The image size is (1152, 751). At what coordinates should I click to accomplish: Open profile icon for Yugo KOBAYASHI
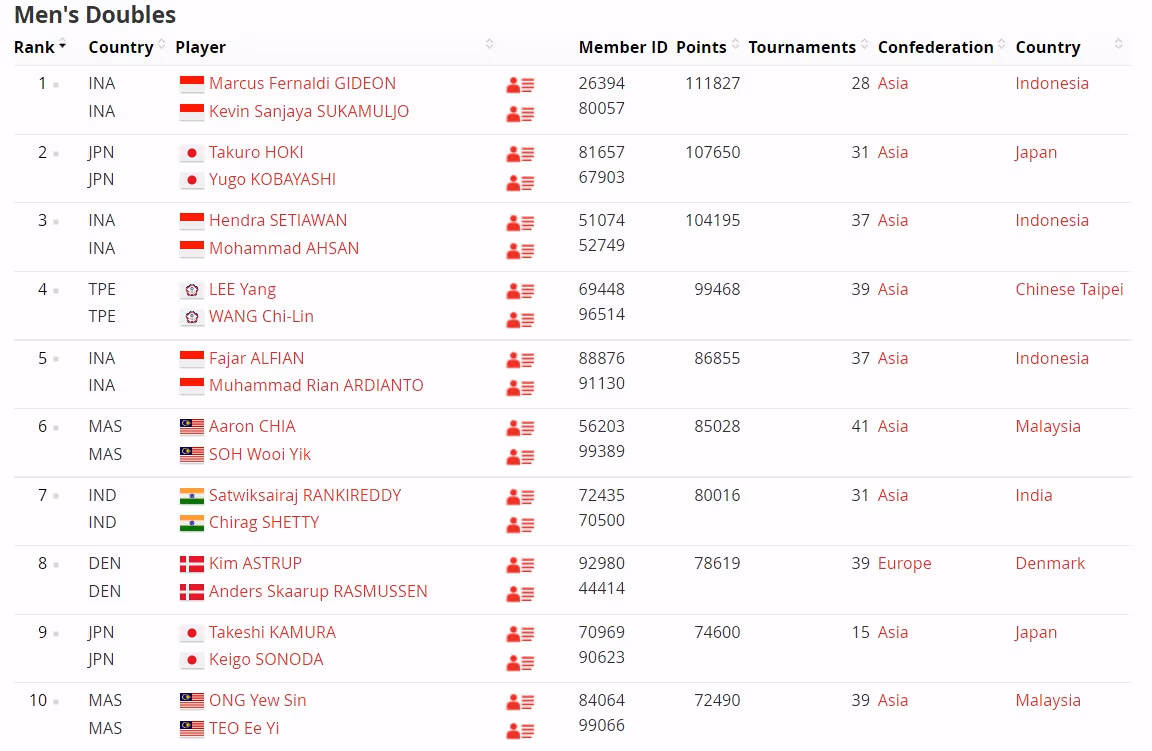520,182
